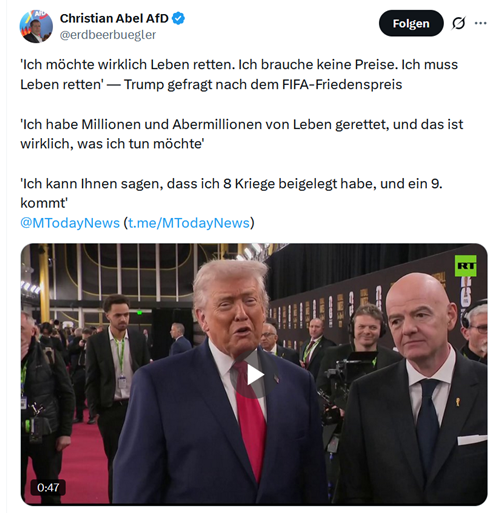Follow the account with Folgen button
The image size is (500, 513).
point(411,23)
